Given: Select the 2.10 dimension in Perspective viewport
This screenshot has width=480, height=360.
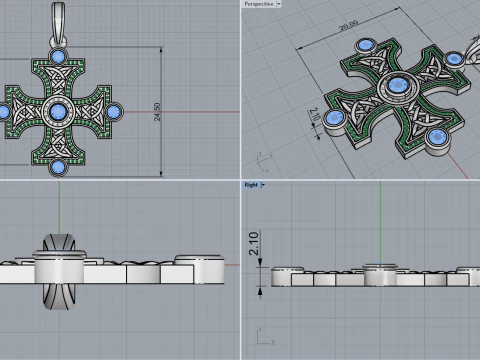Looking at the screenshot, I should [x=315, y=114].
